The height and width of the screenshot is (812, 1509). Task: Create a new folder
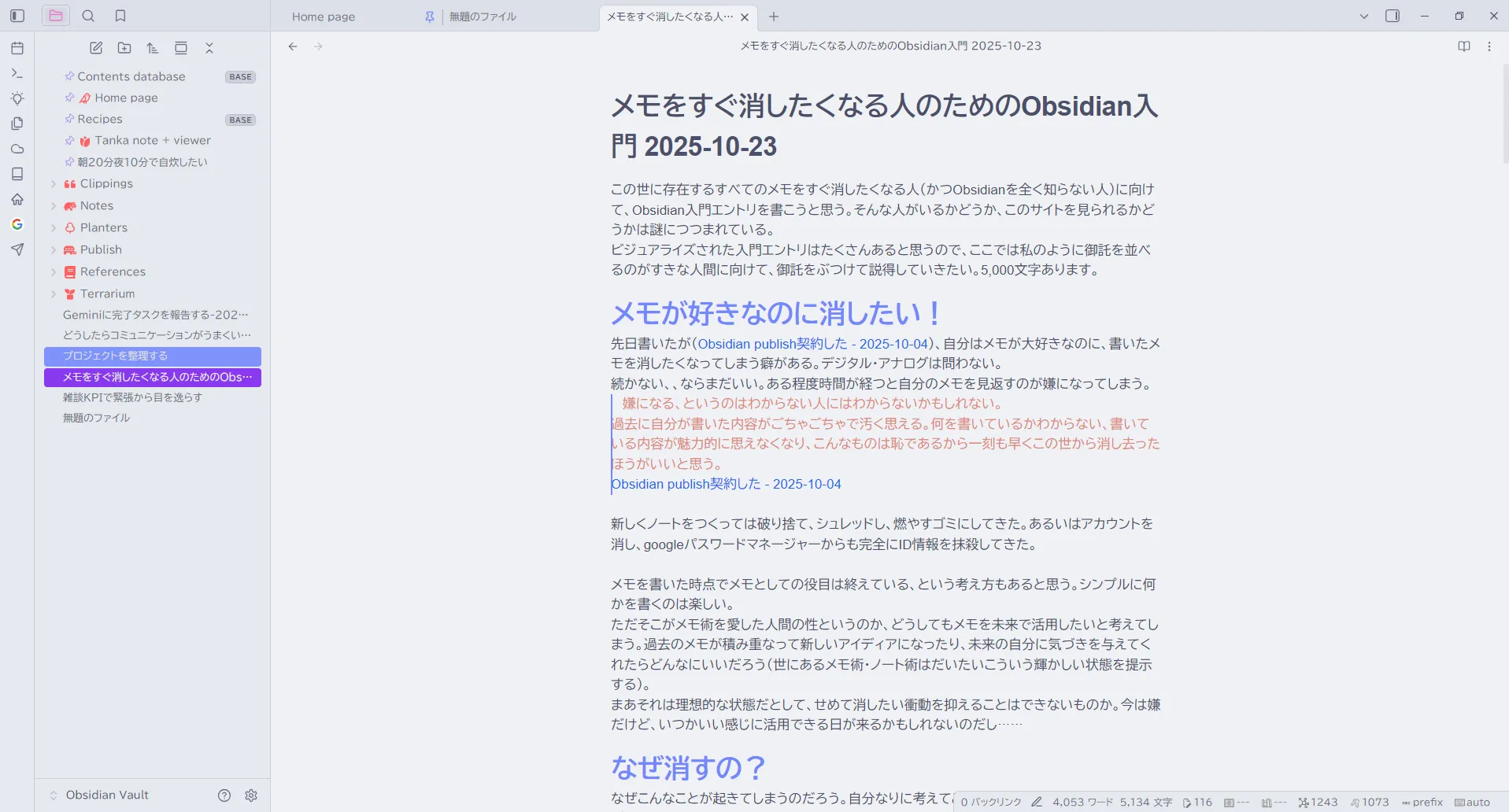[x=124, y=48]
